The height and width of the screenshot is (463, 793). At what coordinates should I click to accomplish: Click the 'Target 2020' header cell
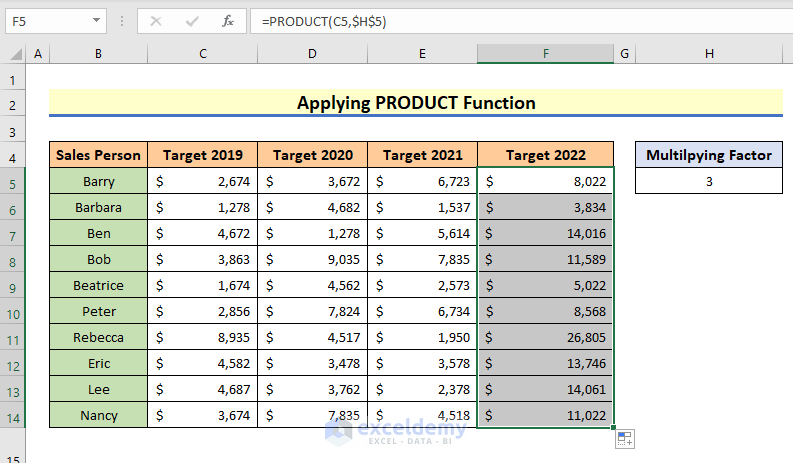(x=313, y=155)
